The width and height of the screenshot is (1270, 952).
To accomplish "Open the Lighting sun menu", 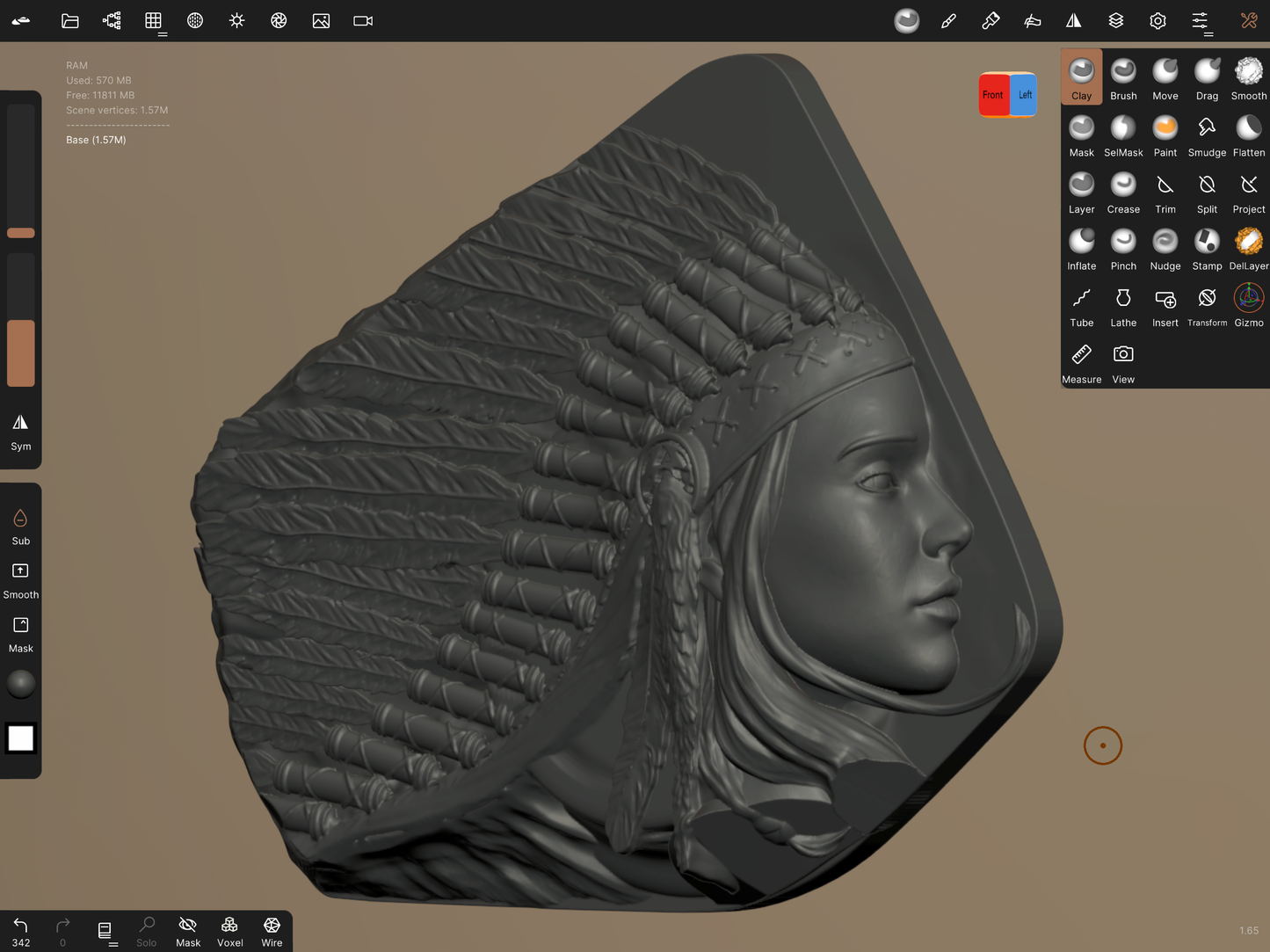I will [237, 21].
